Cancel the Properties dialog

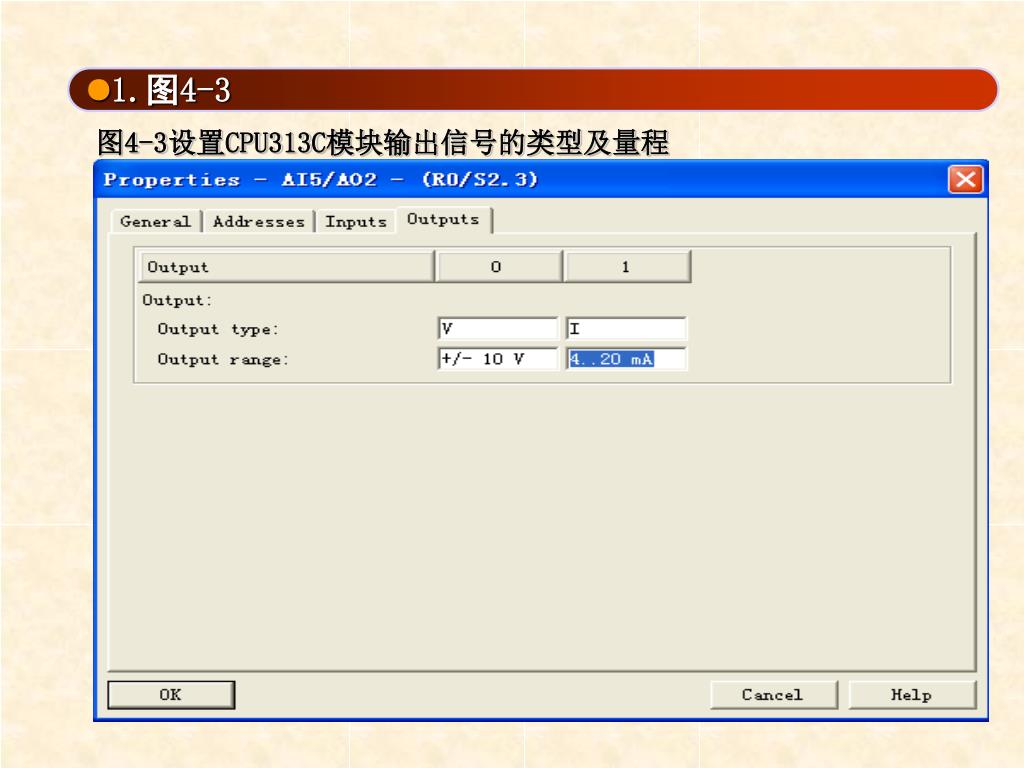773,695
